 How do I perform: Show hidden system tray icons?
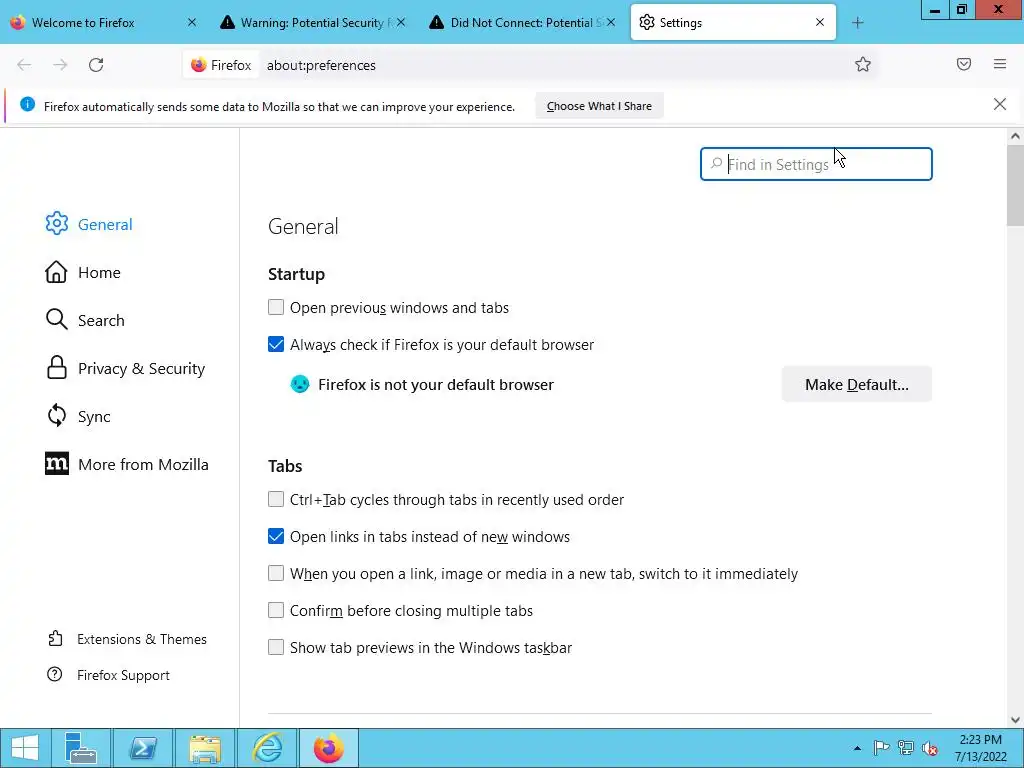click(x=857, y=748)
